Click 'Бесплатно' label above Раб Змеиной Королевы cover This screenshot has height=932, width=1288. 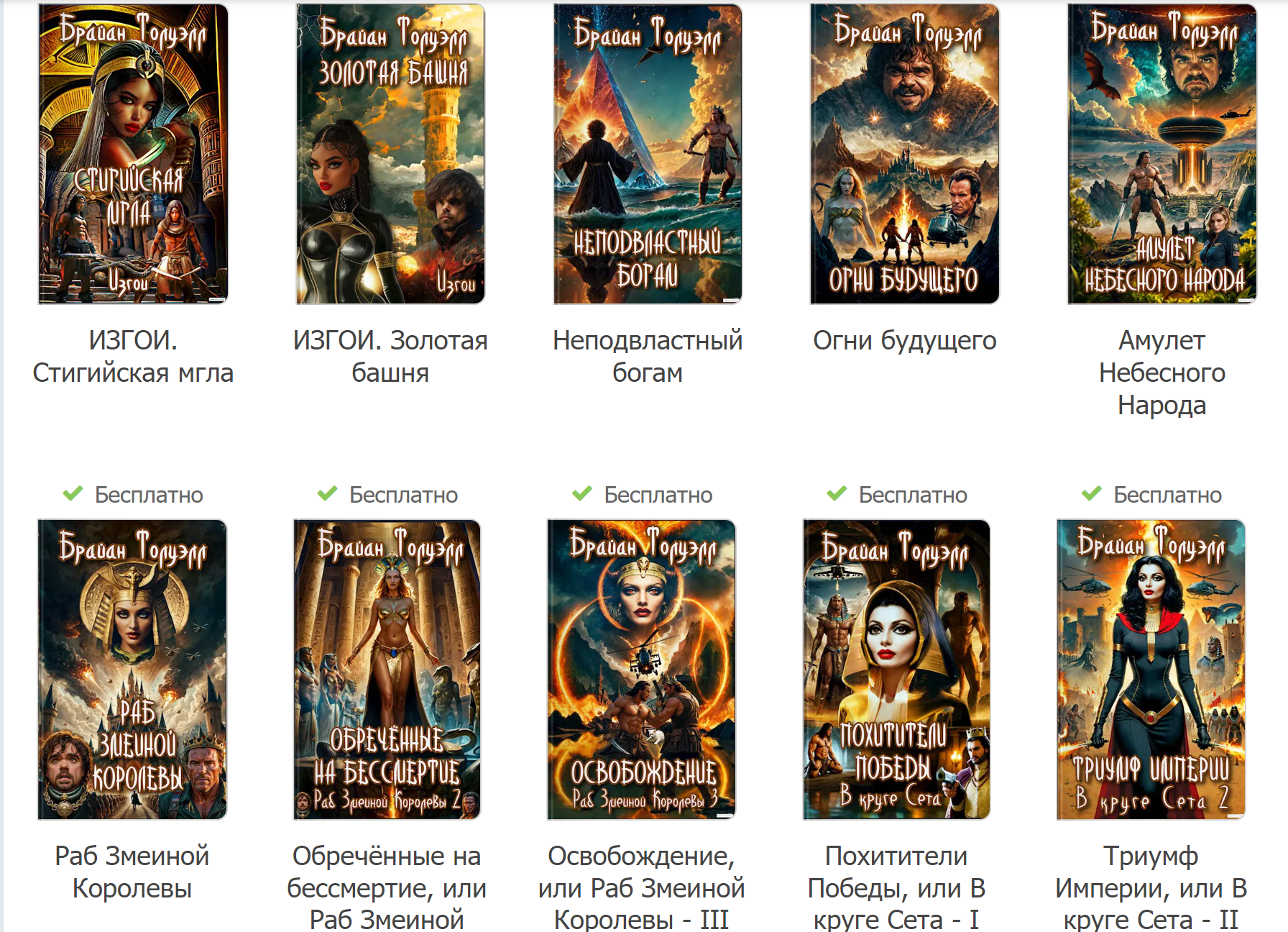coord(149,495)
